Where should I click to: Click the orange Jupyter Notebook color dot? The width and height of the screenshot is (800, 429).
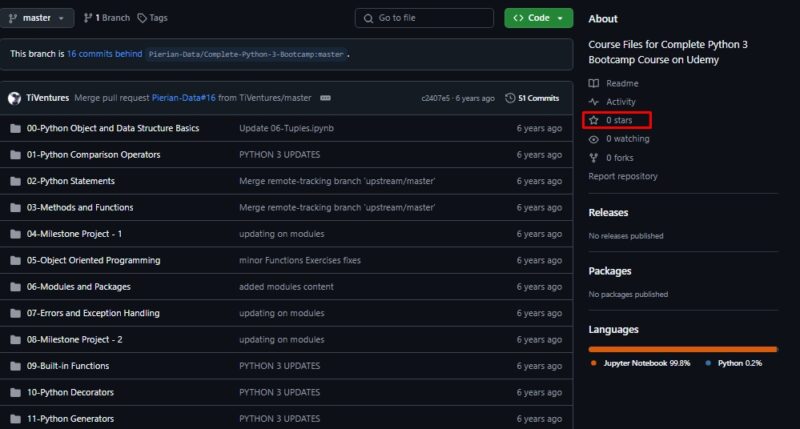(x=593, y=363)
